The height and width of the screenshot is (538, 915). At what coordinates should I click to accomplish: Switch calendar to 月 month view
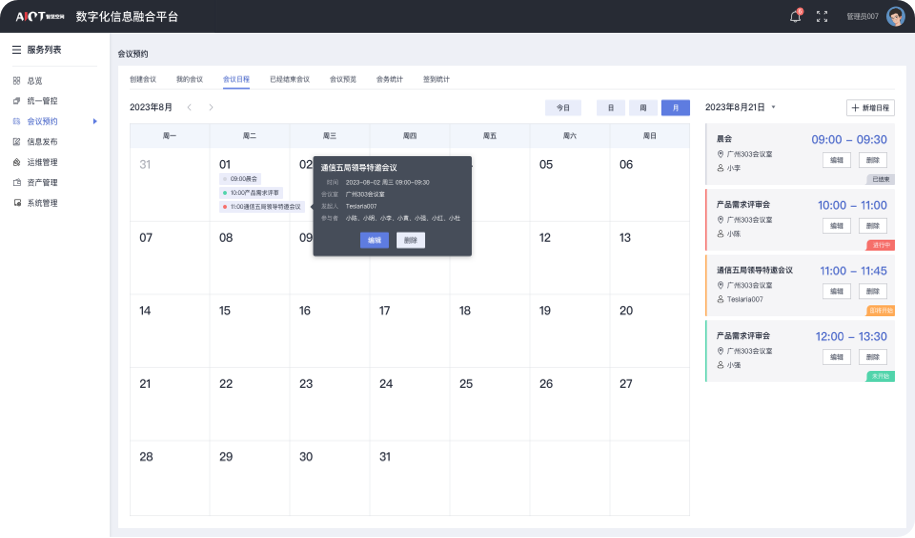pos(676,108)
